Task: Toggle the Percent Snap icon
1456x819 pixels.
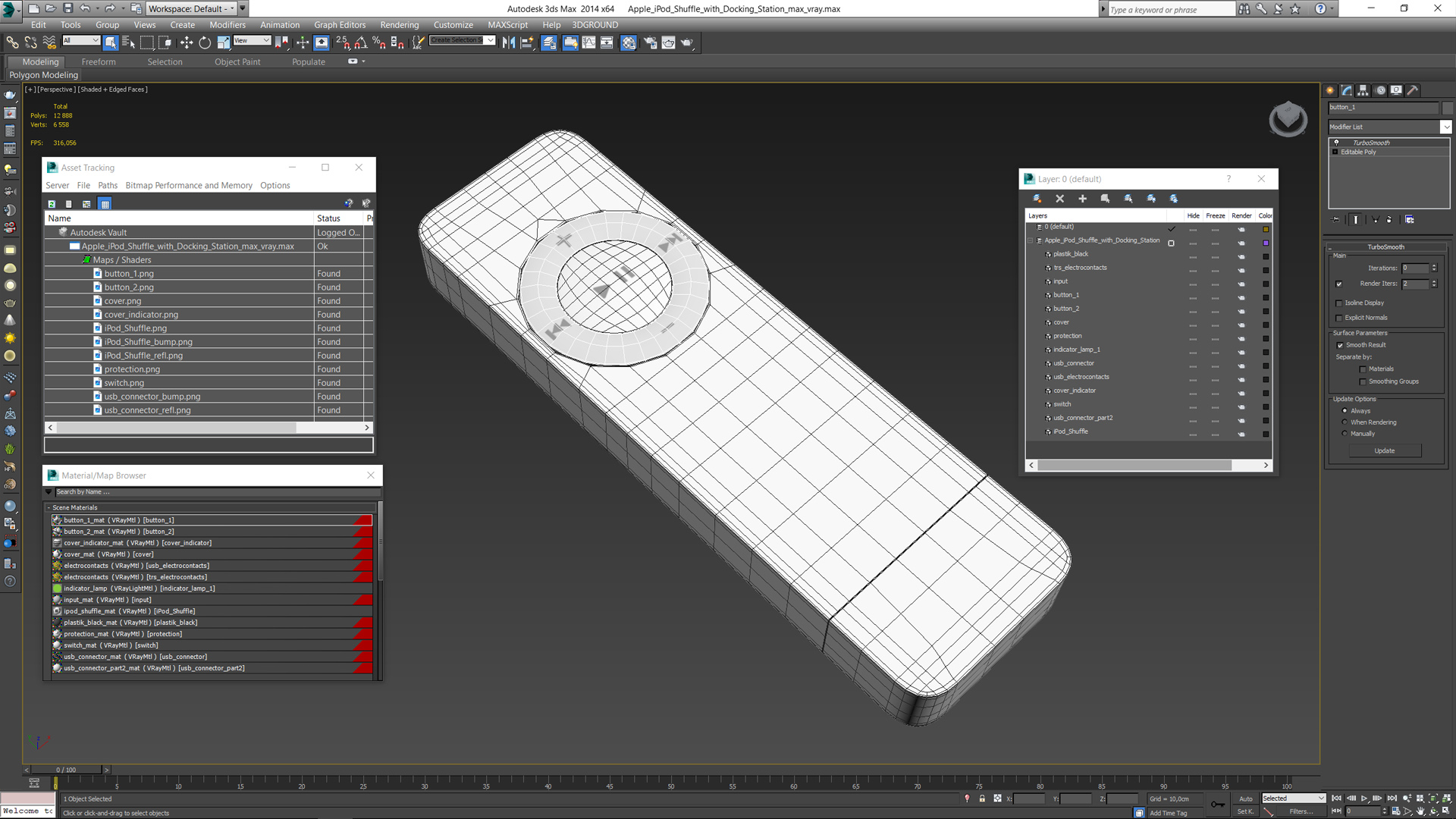Action: click(x=379, y=42)
